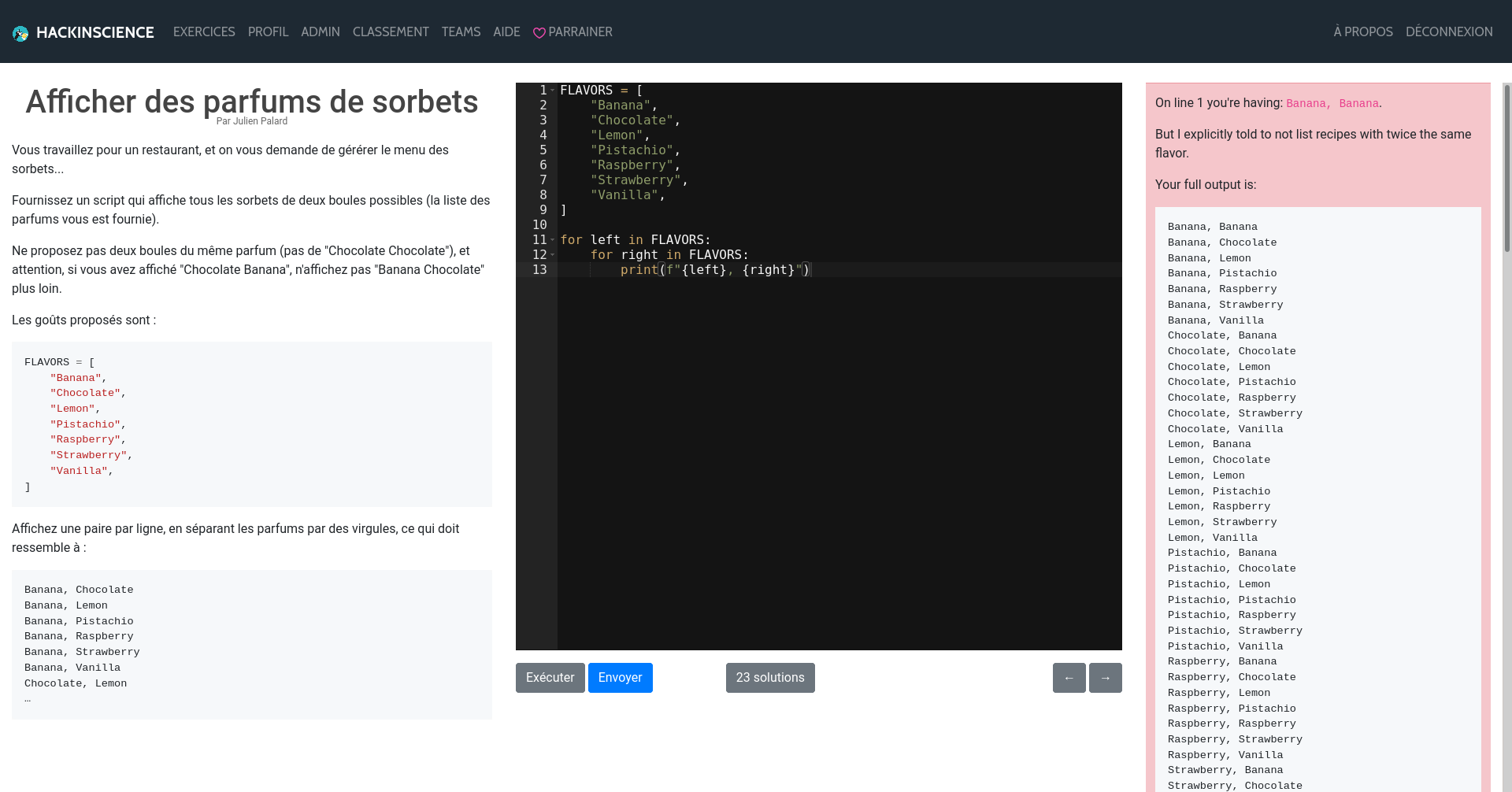Click the HackInScience logo icon
The width and height of the screenshot is (1512, 792).
click(x=20, y=33)
